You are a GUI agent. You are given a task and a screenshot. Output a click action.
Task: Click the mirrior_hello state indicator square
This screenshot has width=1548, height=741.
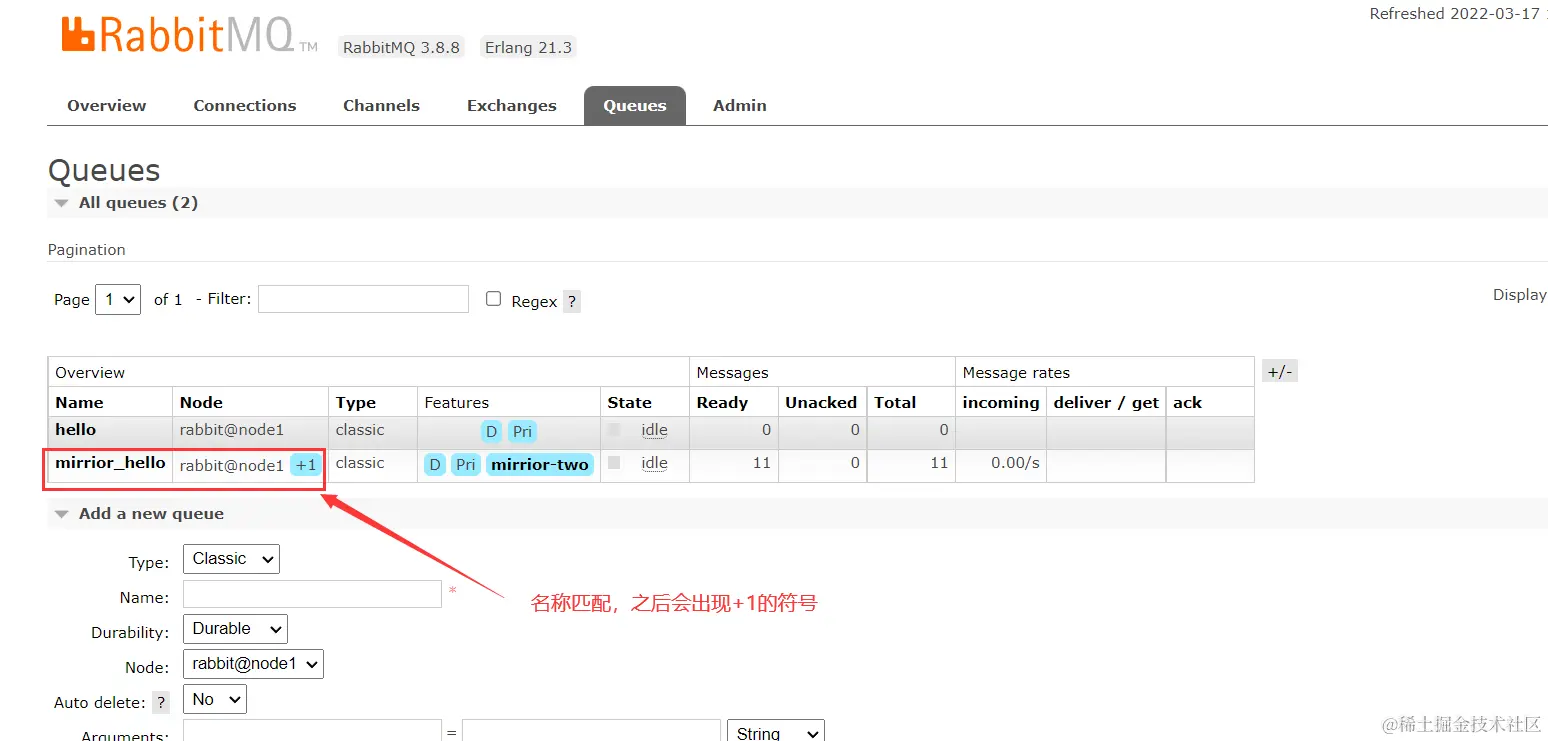click(x=614, y=463)
